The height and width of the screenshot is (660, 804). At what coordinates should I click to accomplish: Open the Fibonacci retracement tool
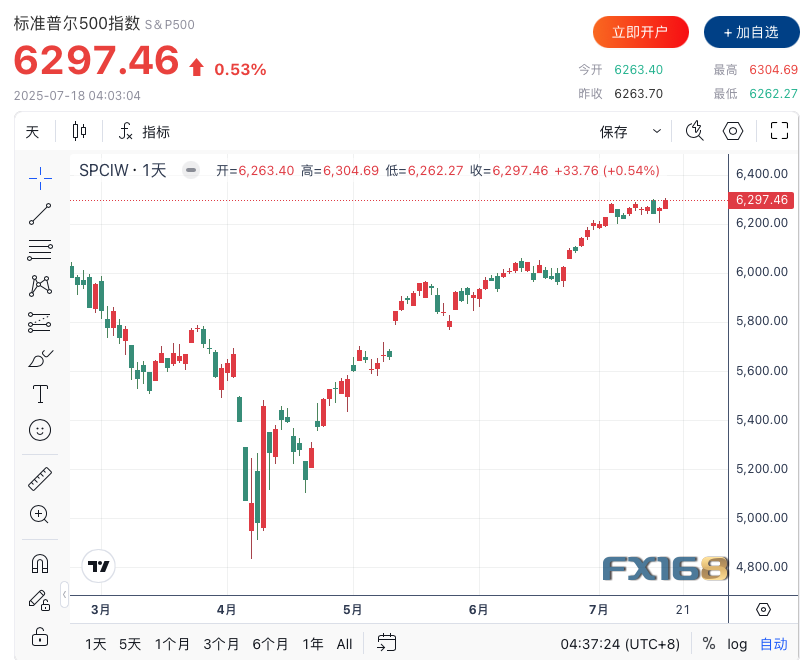(40, 250)
